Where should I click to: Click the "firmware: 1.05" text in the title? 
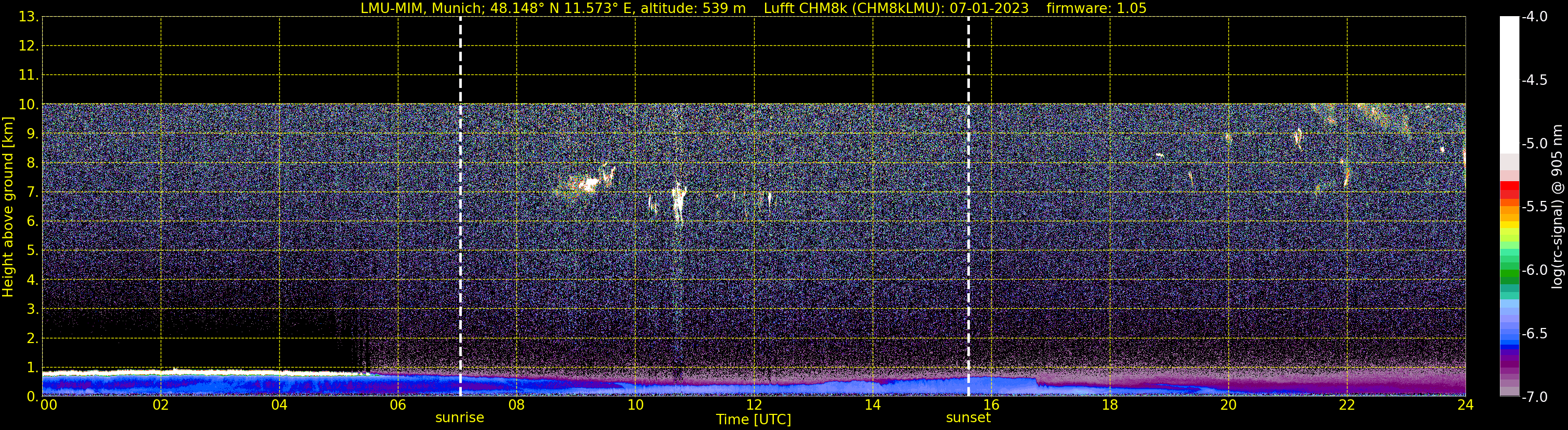(1096, 8)
